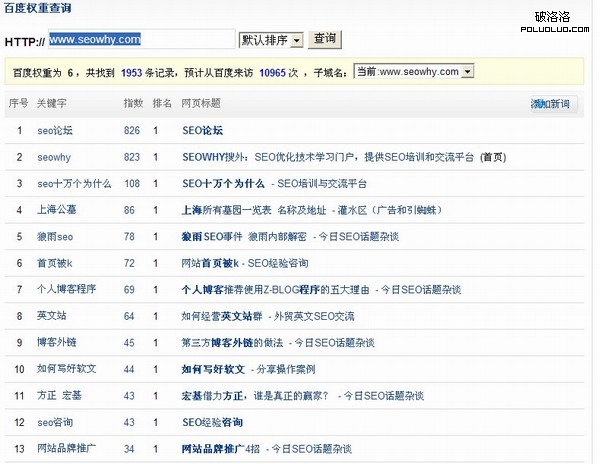Click the URL input field containing www.seowhy.com
The height and width of the screenshot is (464, 600).
coord(140,40)
